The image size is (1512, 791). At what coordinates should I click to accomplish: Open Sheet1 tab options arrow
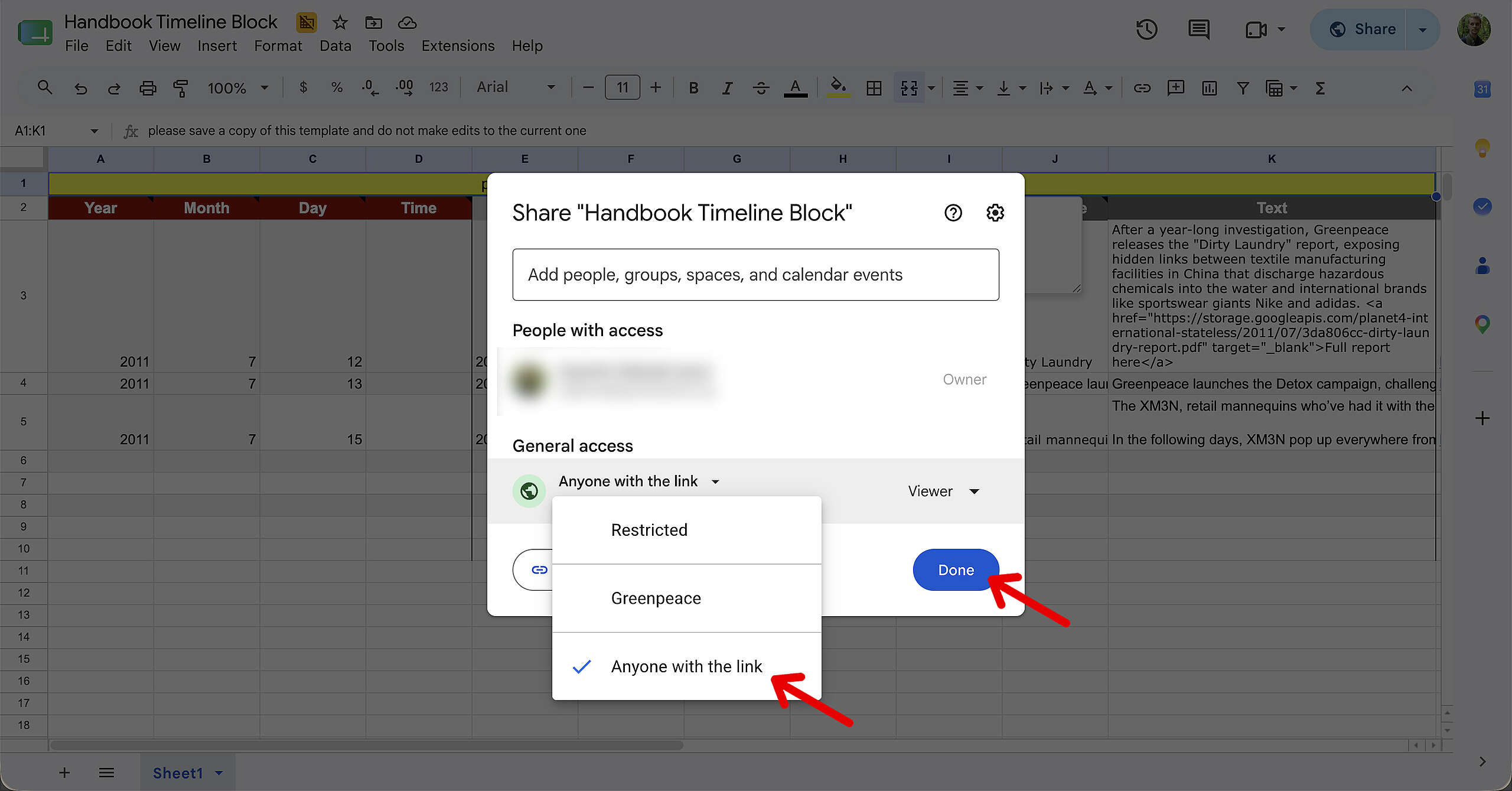(219, 773)
